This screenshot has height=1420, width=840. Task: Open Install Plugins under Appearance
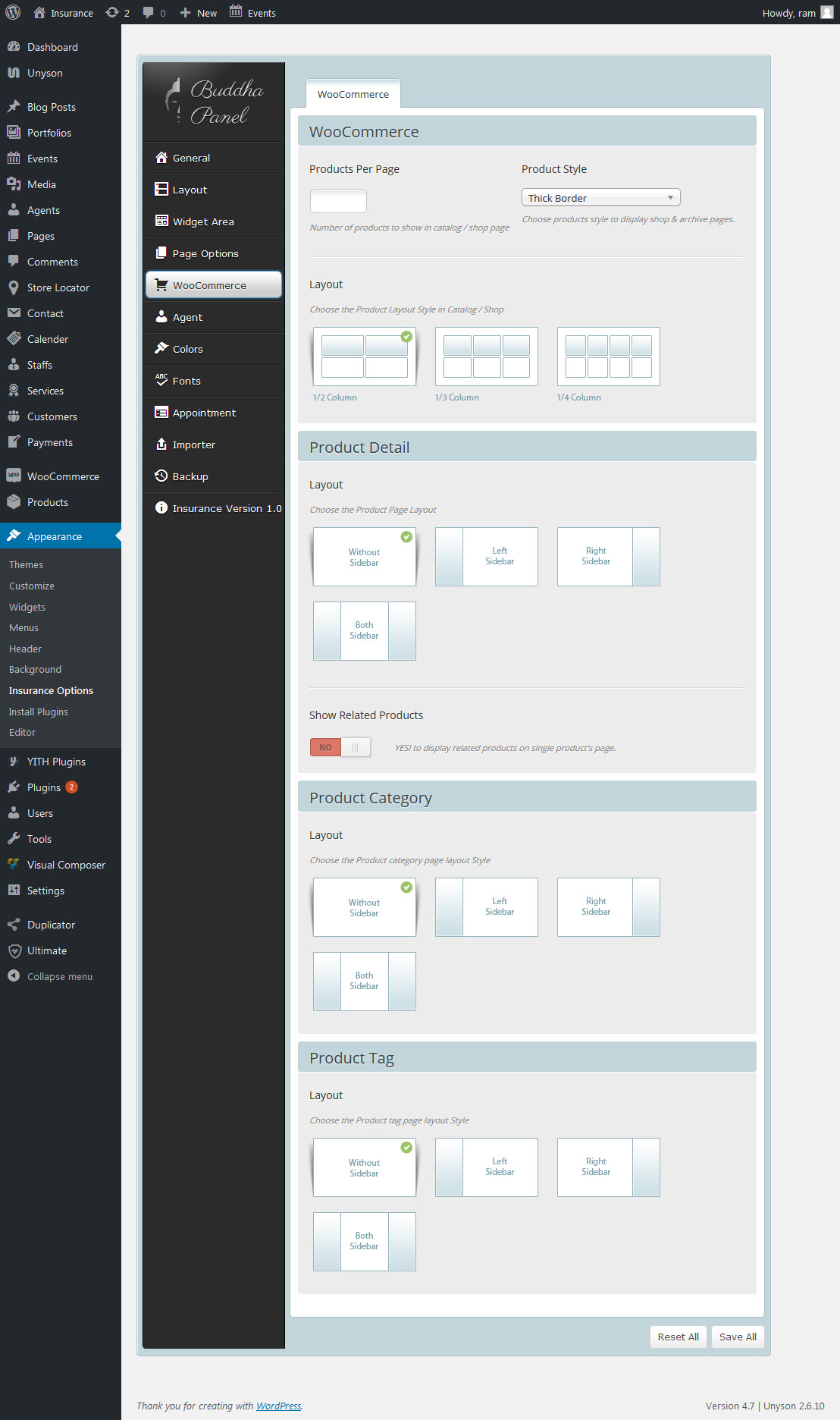tap(39, 712)
